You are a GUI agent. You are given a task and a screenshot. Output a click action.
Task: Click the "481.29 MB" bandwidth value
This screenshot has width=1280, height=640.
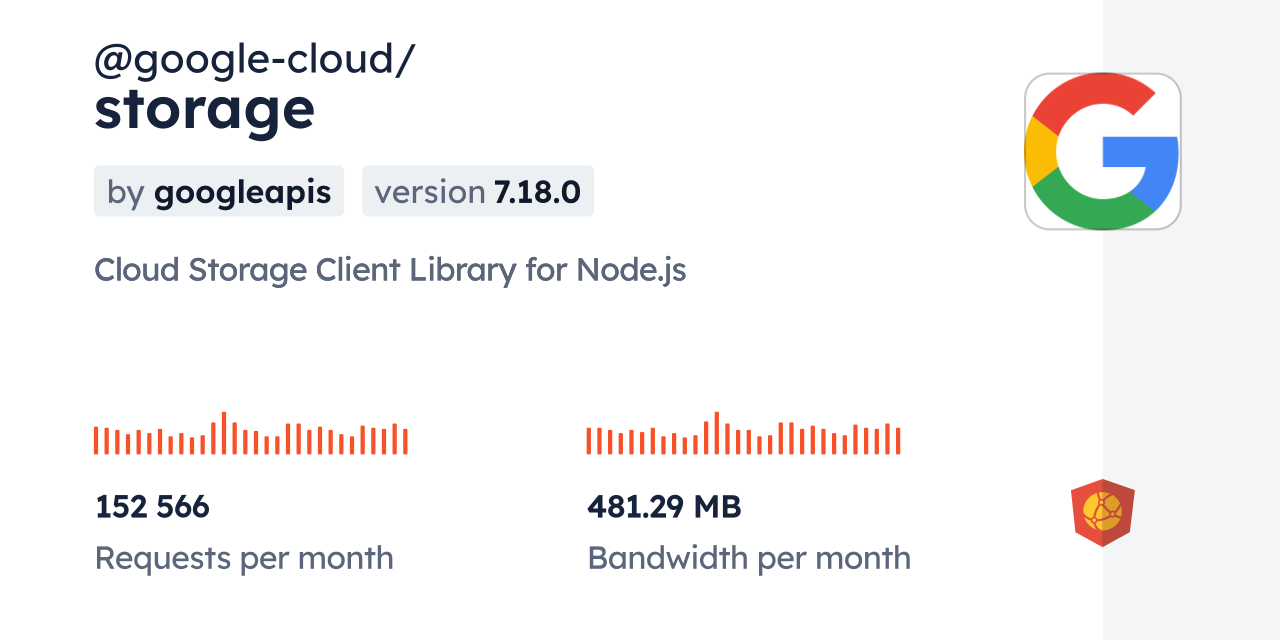pyautogui.click(x=664, y=507)
